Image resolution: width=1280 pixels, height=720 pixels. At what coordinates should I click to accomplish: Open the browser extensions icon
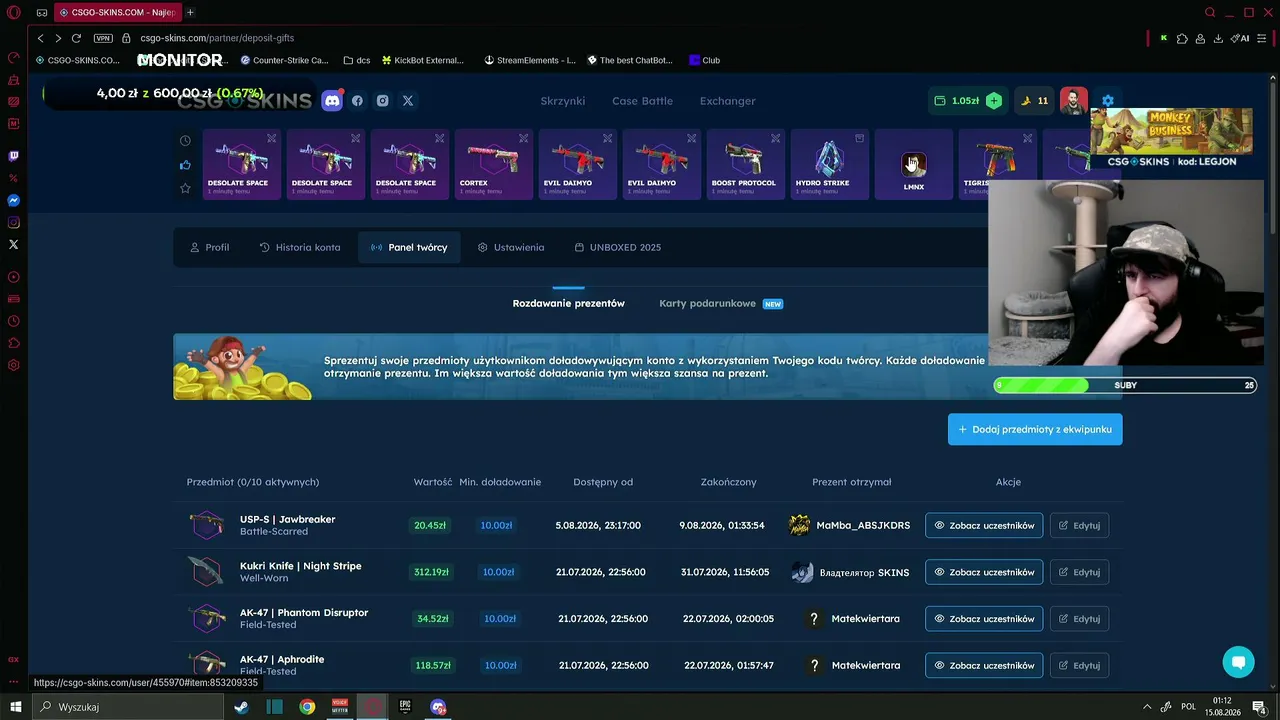click(x=1182, y=38)
